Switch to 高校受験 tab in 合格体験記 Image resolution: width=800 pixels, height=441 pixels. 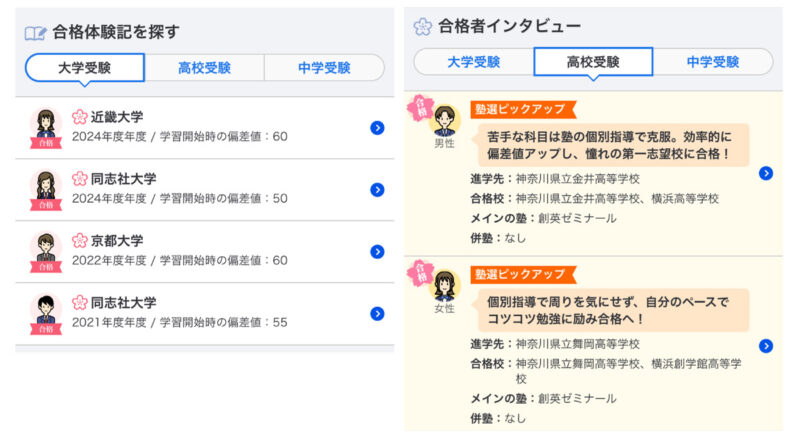click(x=205, y=68)
